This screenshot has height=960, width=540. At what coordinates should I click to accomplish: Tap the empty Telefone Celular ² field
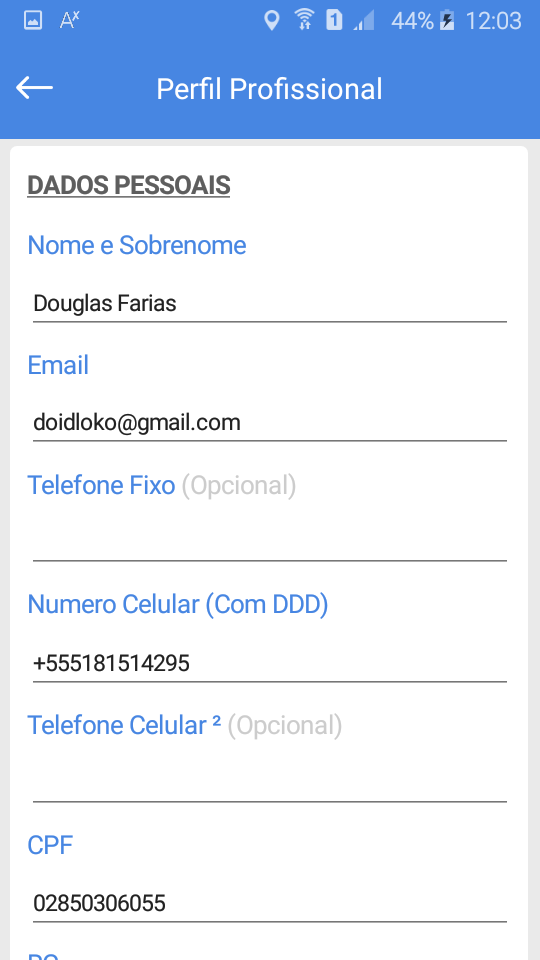point(269,783)
